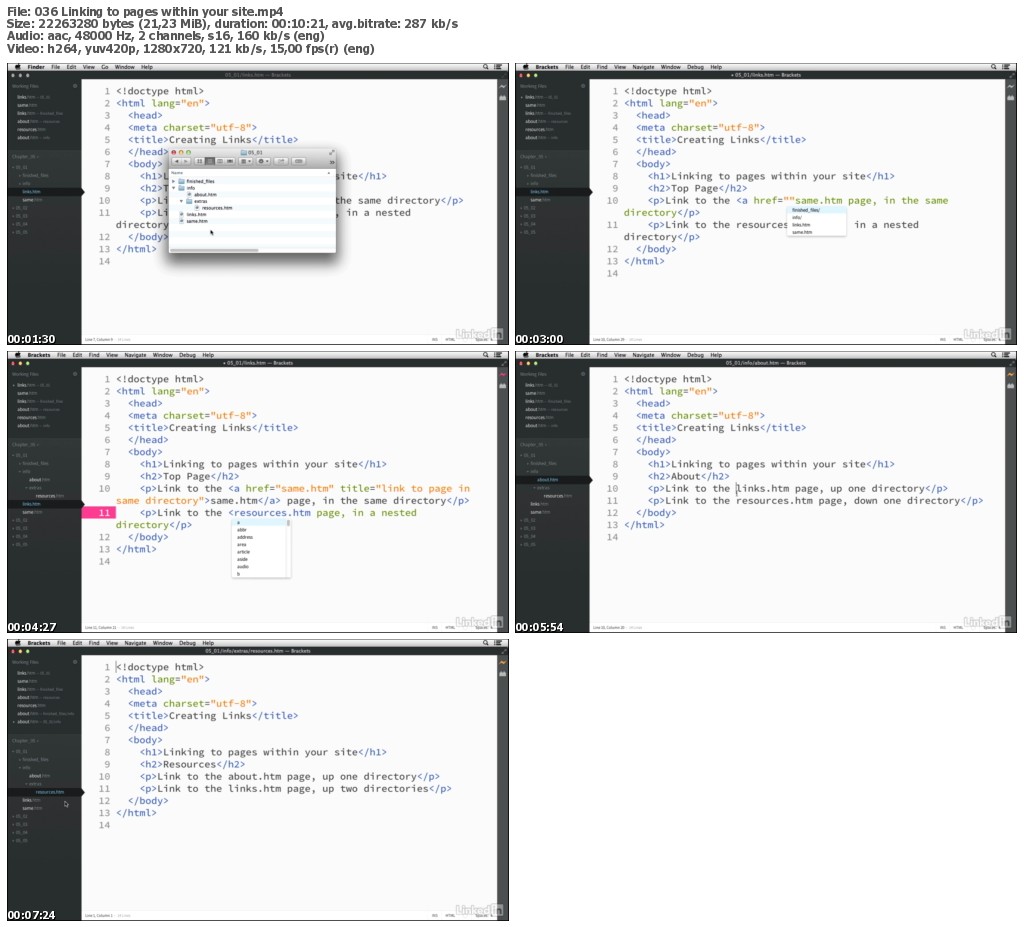The height and width of the screenshot is (927, 1024).
Task: Click Extension Manager icon in 00:07:24 frame
Action: click(x=502, y=674)
